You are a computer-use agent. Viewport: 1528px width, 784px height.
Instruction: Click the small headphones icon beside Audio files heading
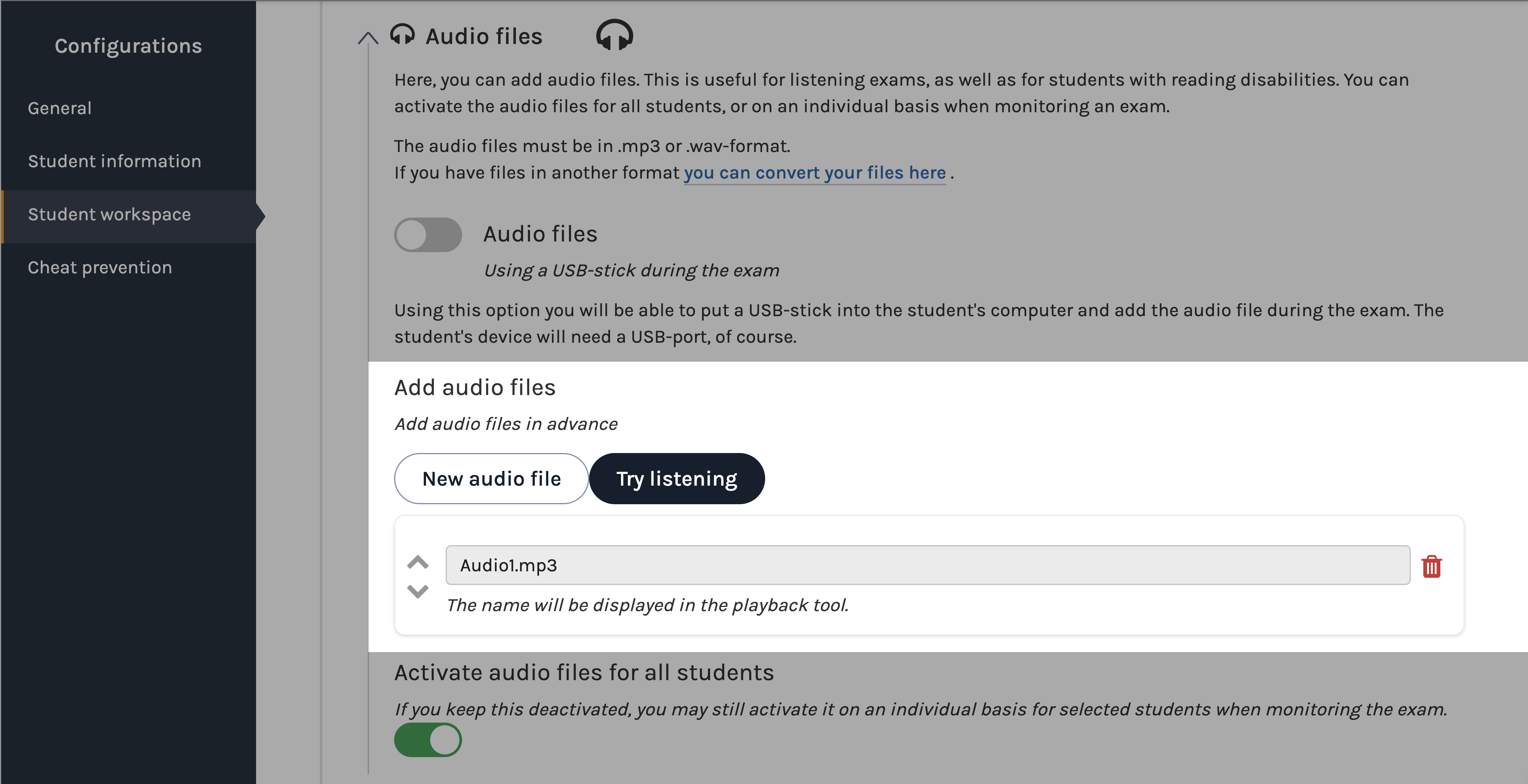402,35
